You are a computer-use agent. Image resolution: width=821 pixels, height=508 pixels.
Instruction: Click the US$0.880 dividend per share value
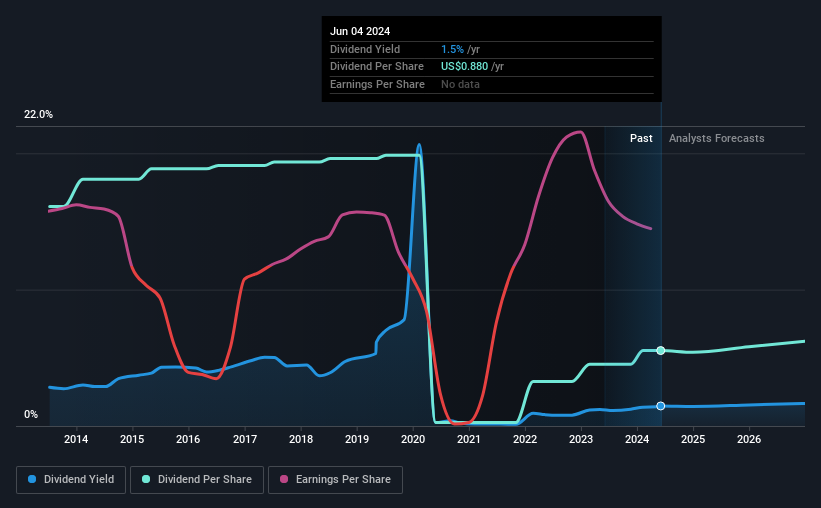click(464, 67)
